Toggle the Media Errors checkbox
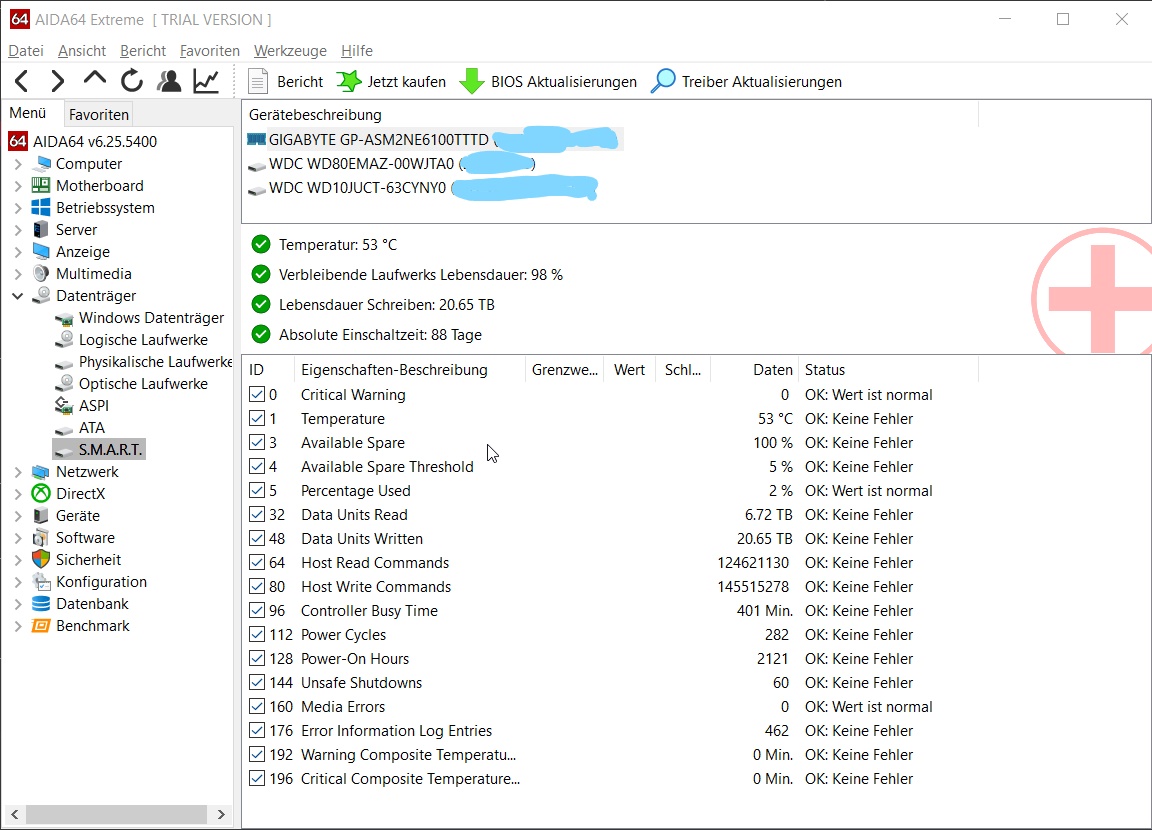The image size is (1152, 830). [x=256, y=706]
